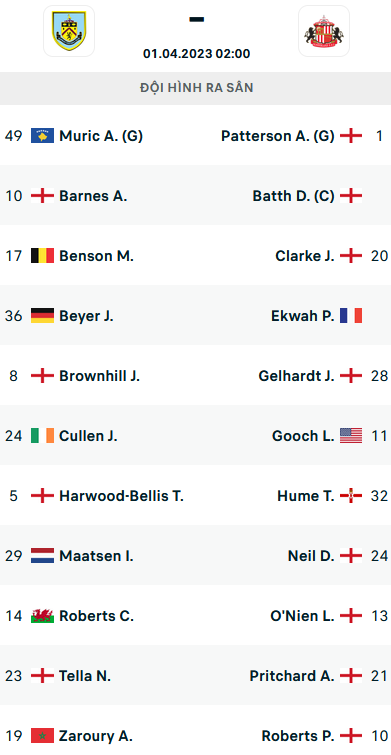Click the German flag next to Beyer
This screenshot has height=755, width=391.
pyautogui.click(x=42, y=316)
